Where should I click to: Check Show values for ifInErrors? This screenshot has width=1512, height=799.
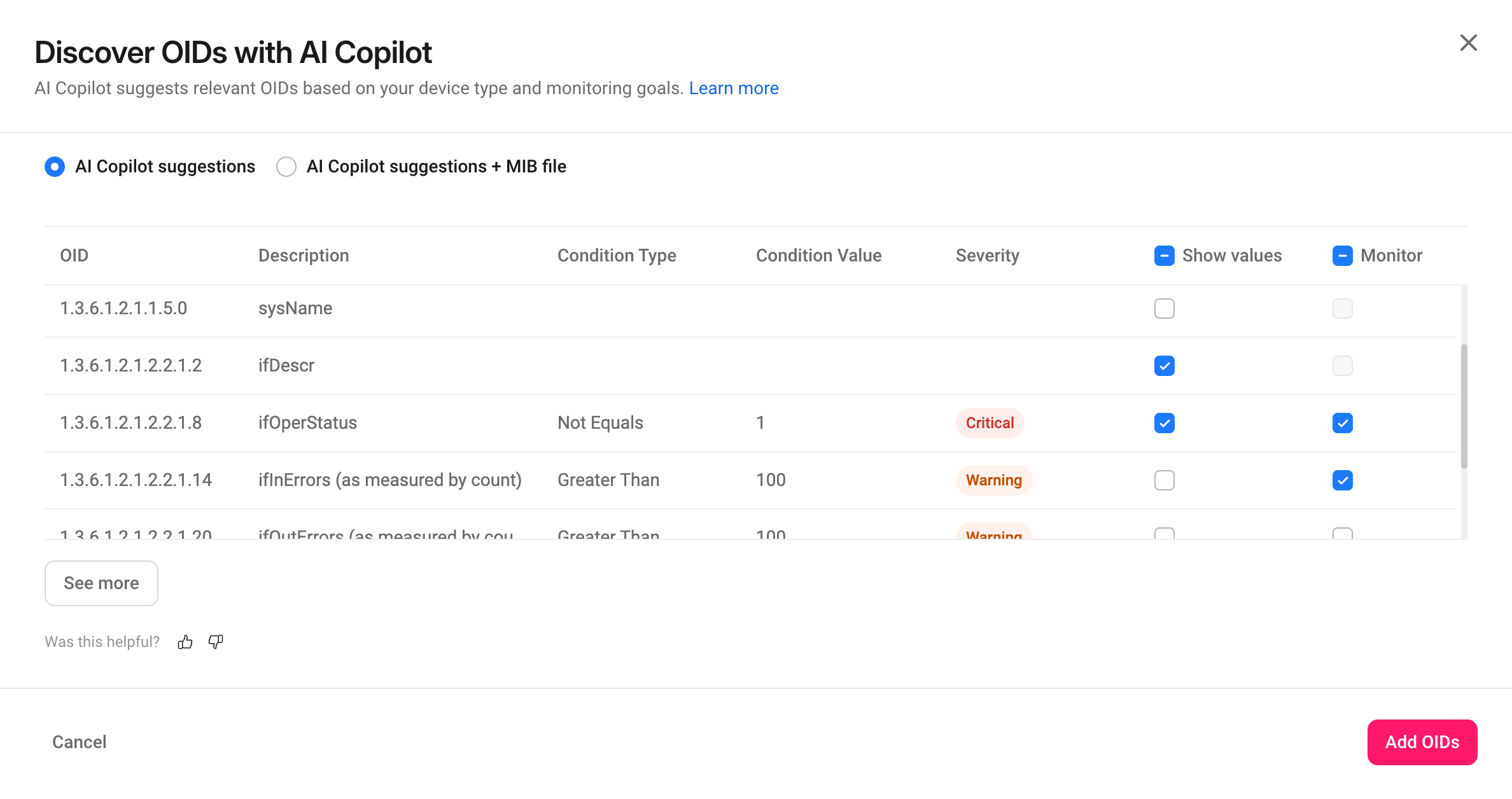[x=1165, y=480]
